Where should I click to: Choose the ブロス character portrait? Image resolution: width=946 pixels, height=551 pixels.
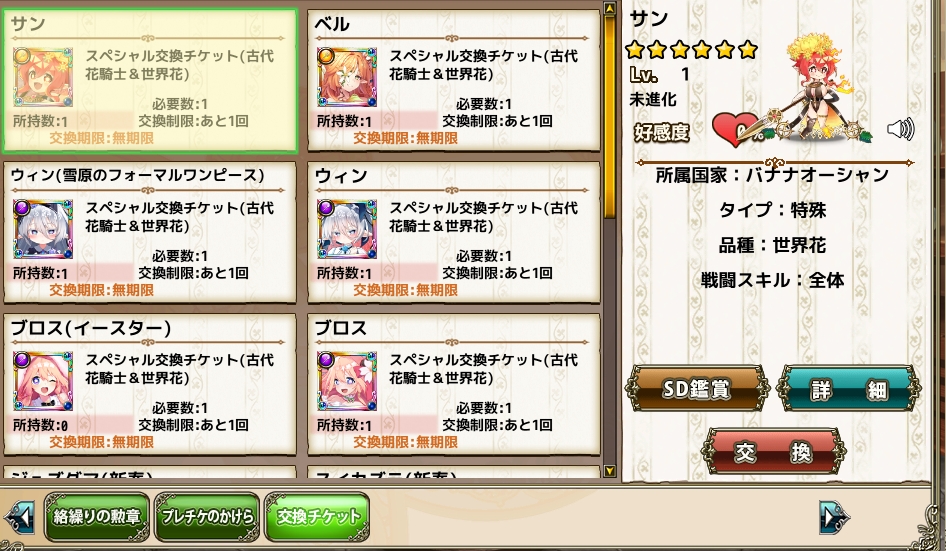(x=347, y=381)
